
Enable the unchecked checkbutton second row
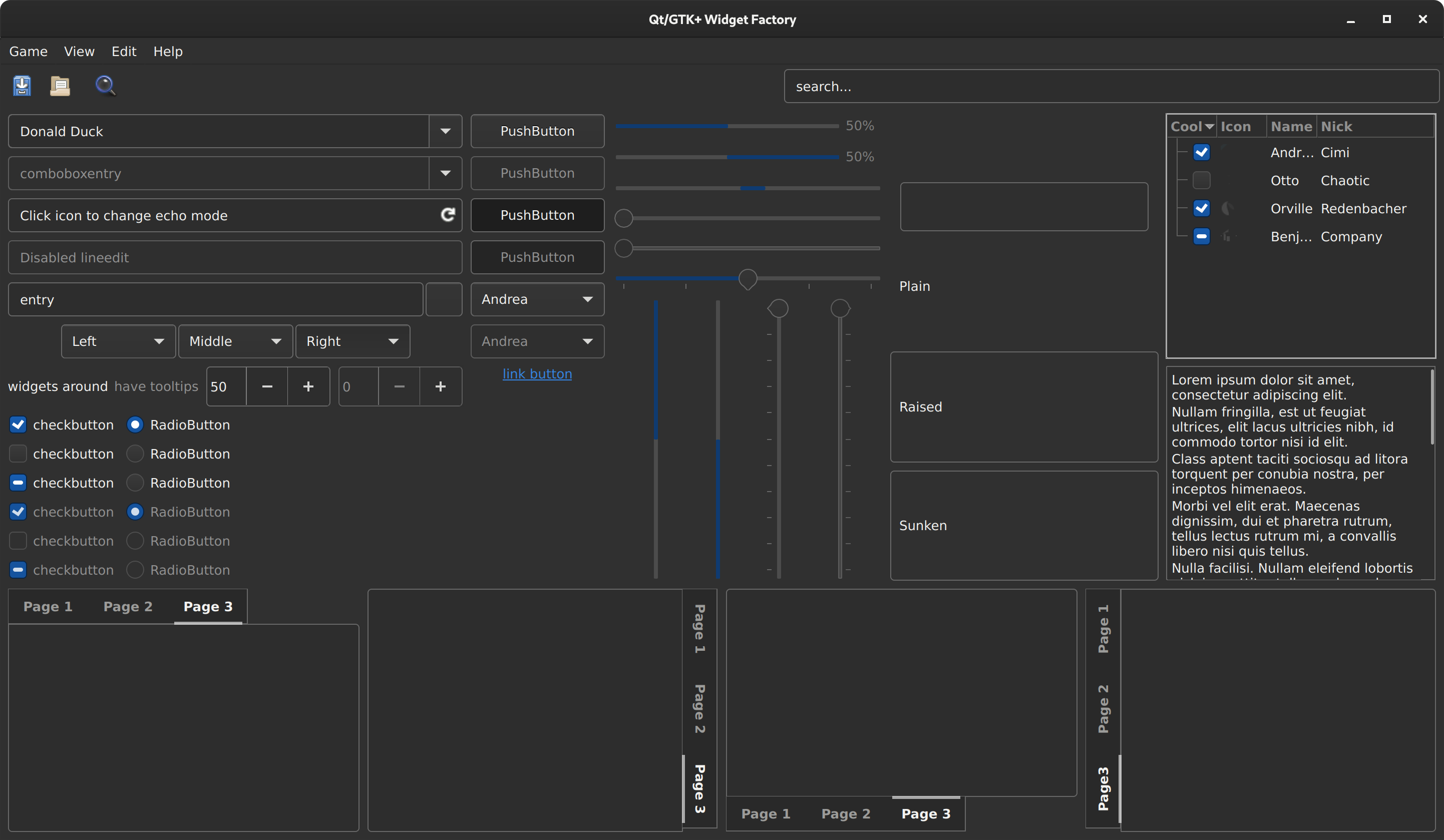point(18,453)
